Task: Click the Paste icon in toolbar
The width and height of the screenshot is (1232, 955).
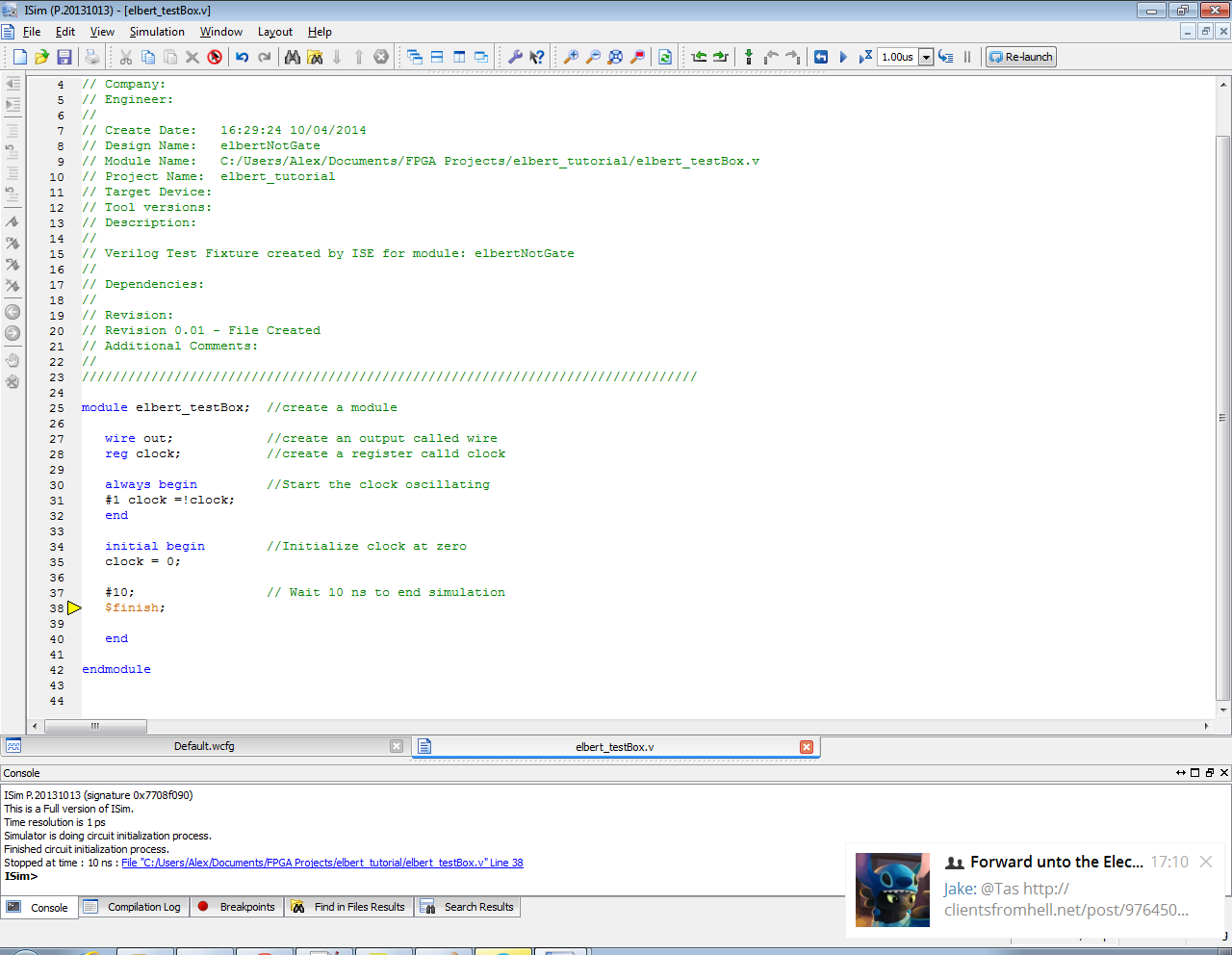Action: click(170, 57)
